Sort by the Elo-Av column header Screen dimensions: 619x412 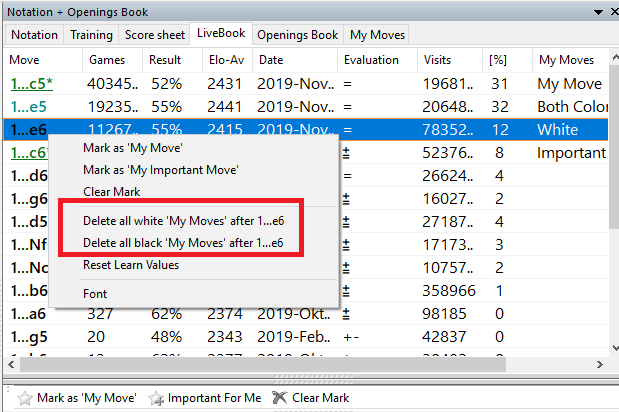point(226,60)
